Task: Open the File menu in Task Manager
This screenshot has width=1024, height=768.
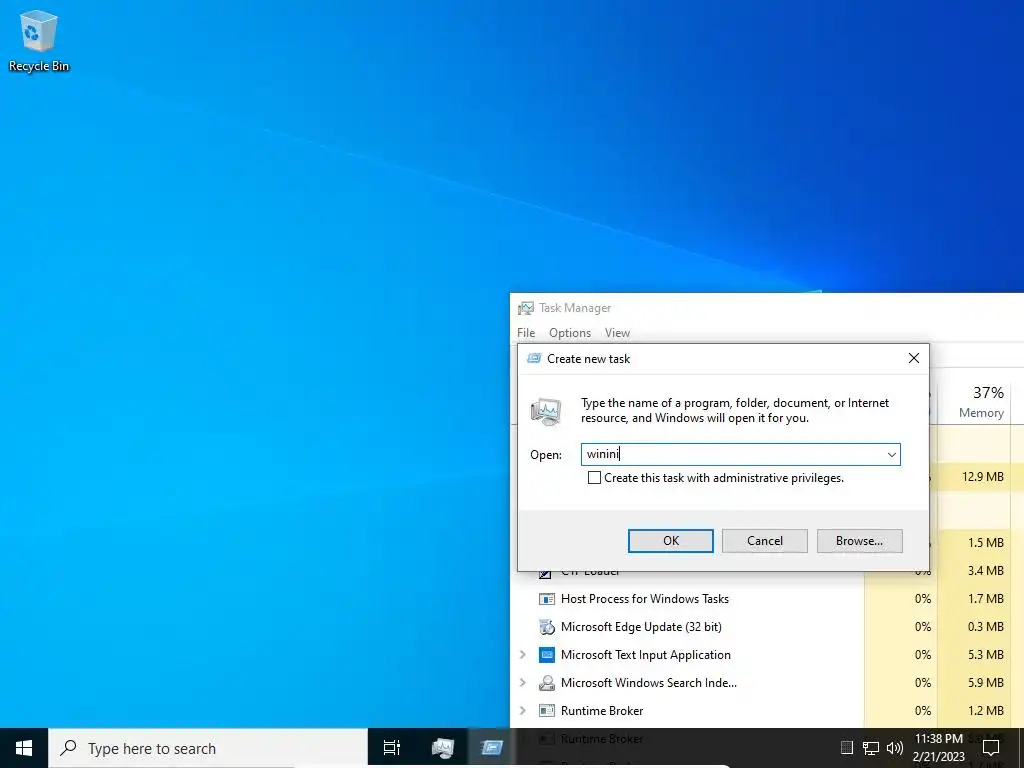Action: [526, 333]
